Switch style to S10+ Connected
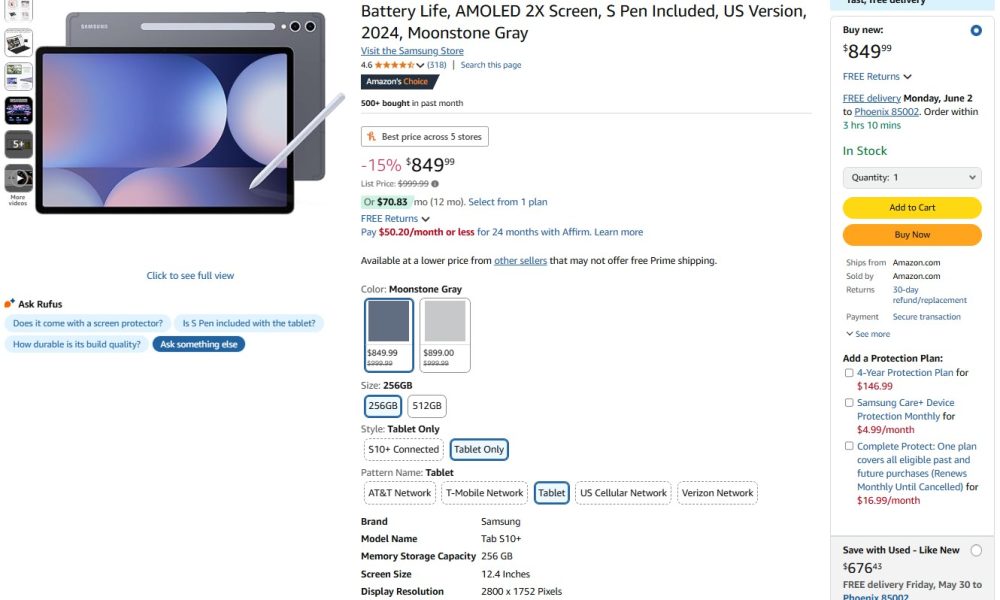Screen dimensions: 1000x600 pos(402,449)
